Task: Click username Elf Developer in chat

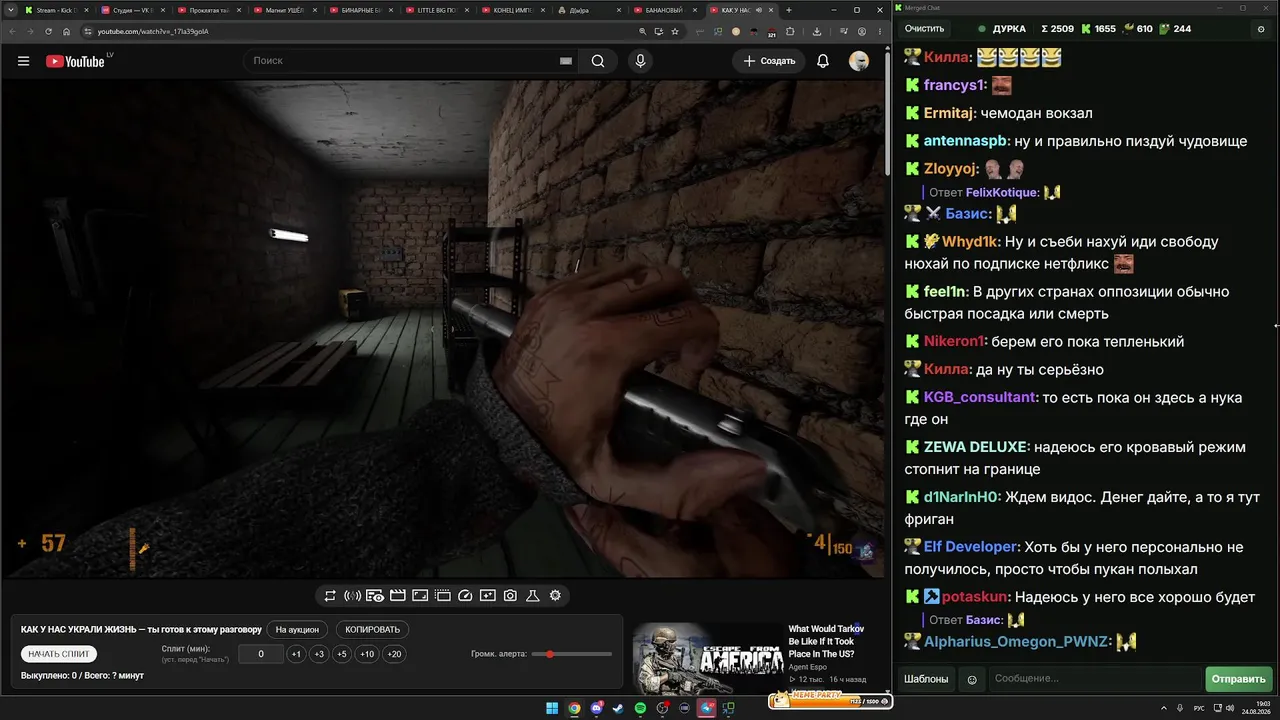Action: [970, 547]
